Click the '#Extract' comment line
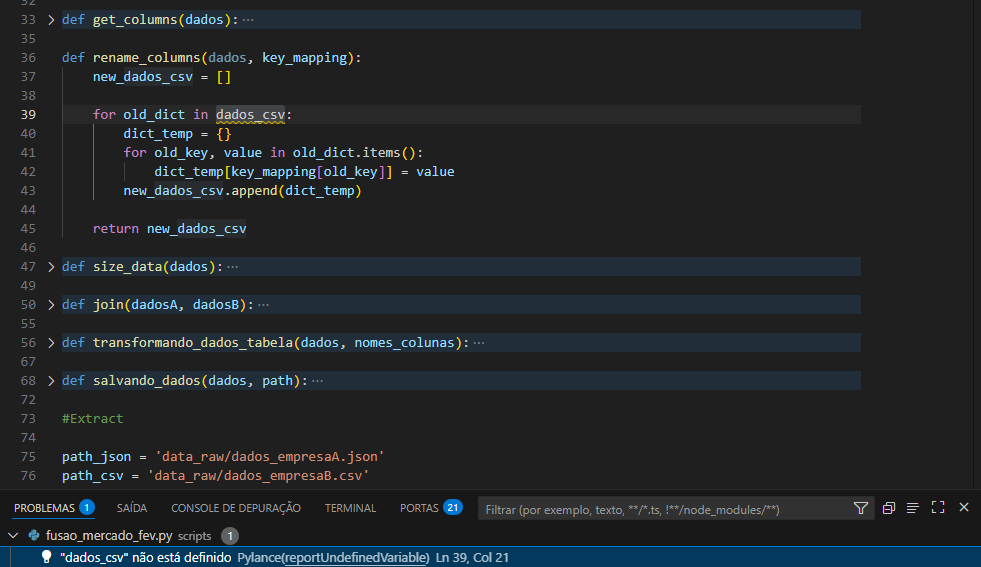The height and width of the screenshot is (567, 981). point(93,419)
